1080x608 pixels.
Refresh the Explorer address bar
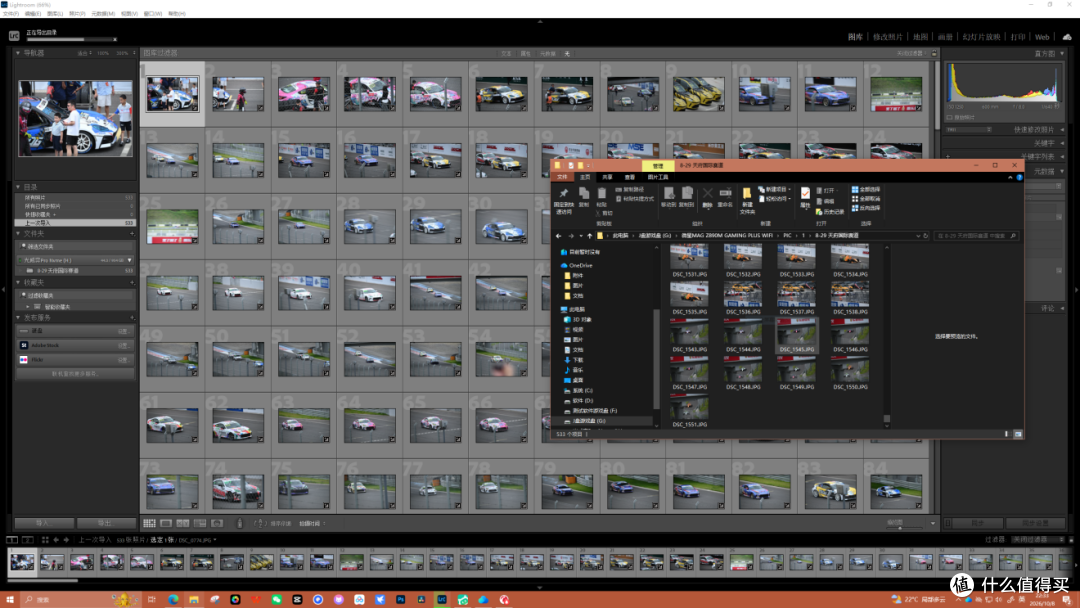point(926,235)
